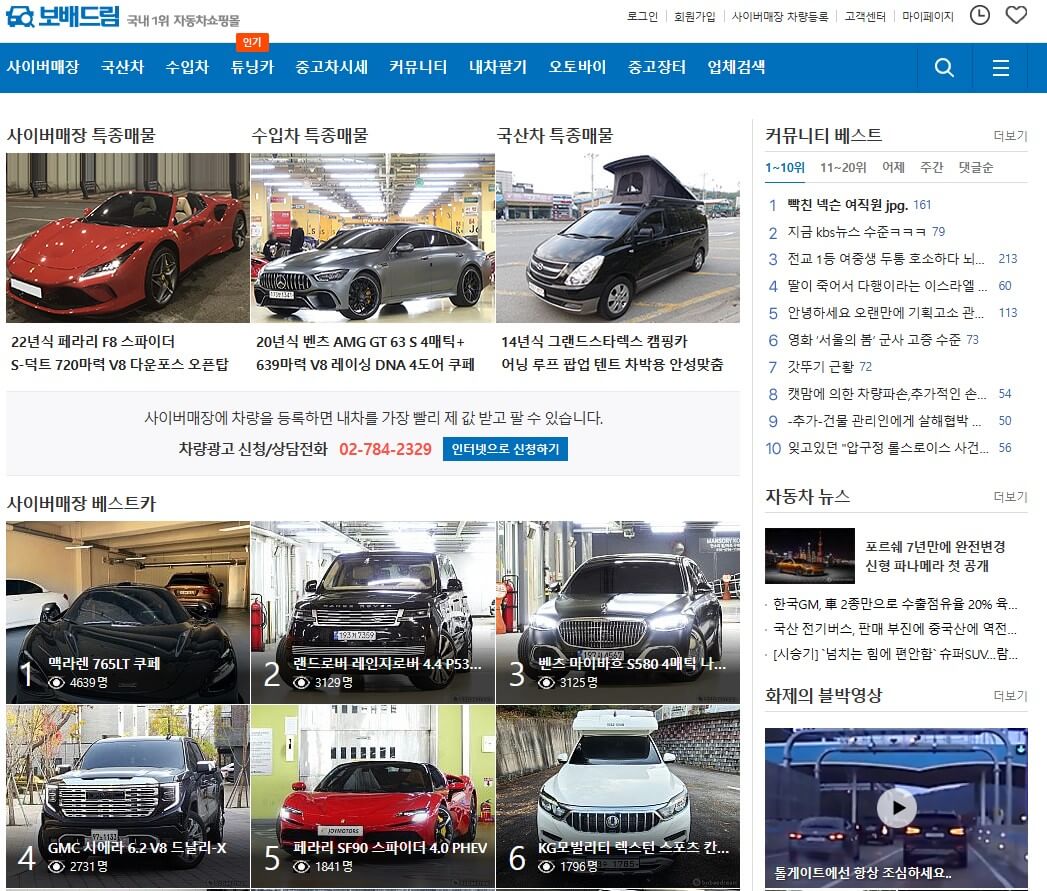Open post 딸이 죽어서 다행이라는 이스라엘
The image size is (1047, 891).
click(x=887, y=286)
